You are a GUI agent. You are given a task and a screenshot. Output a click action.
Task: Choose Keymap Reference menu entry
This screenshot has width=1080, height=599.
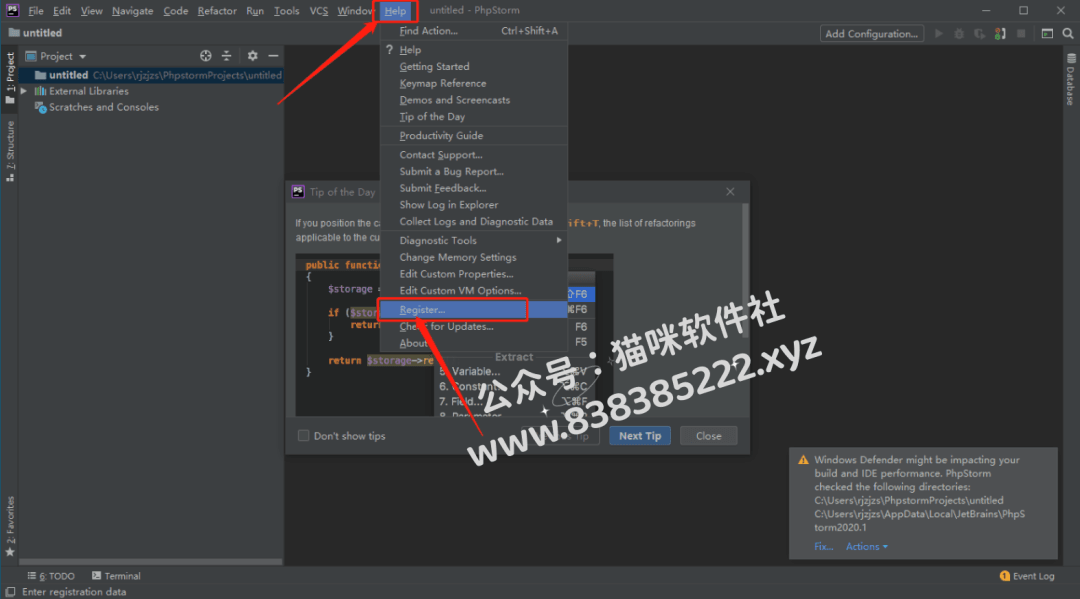point(473,83)
